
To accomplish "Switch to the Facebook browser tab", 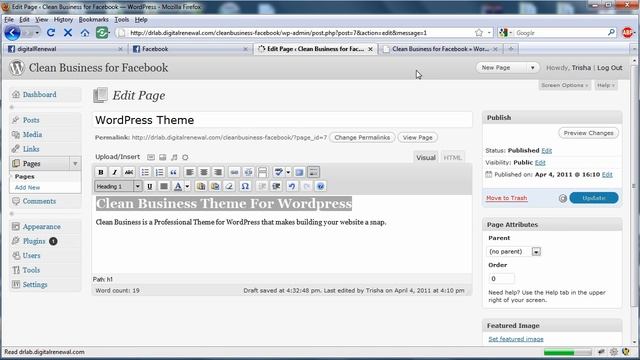I will [191, 49].
